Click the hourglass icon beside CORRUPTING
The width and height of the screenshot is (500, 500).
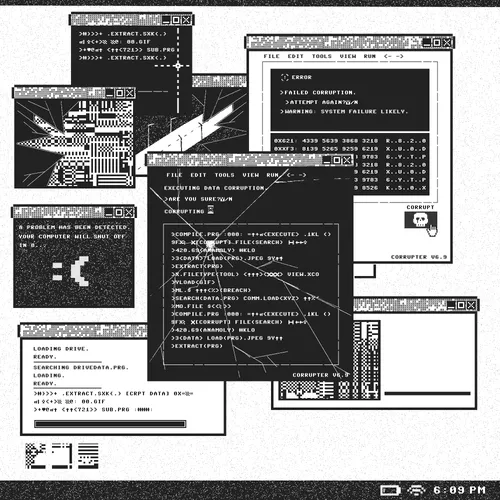click(211, 210)
